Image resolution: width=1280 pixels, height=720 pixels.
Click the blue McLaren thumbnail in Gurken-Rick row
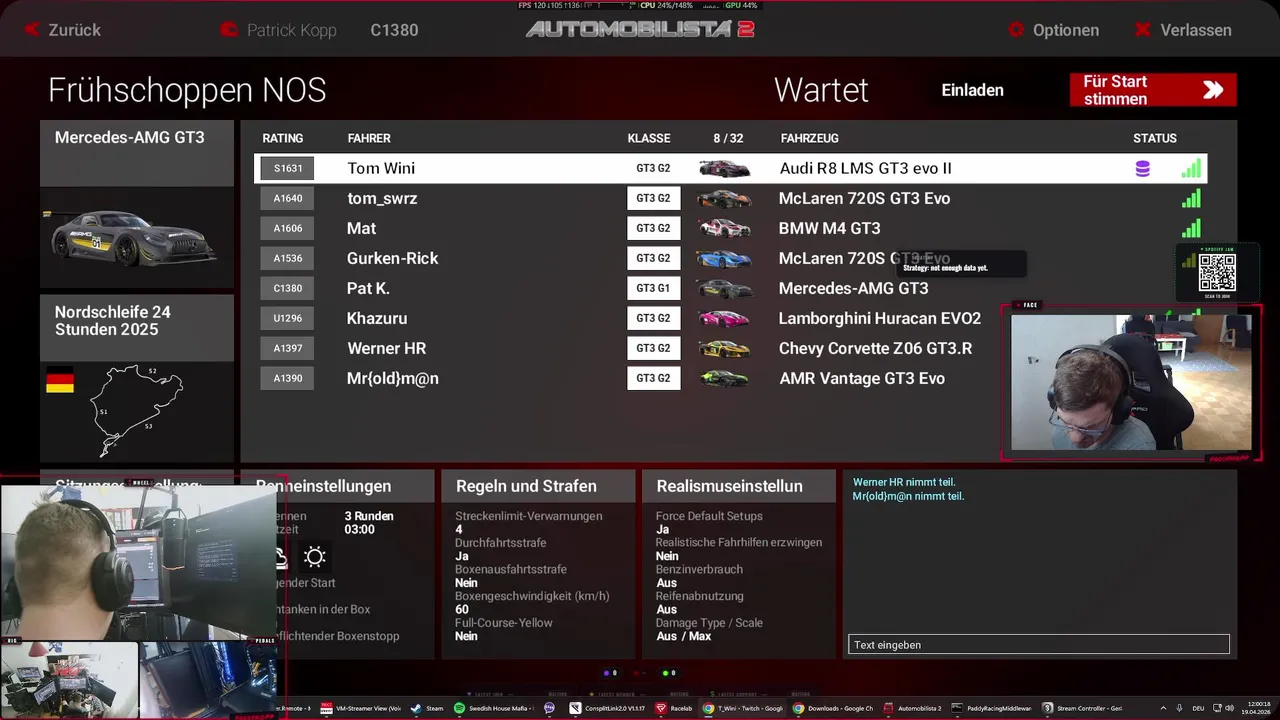[x=724, y=258]
